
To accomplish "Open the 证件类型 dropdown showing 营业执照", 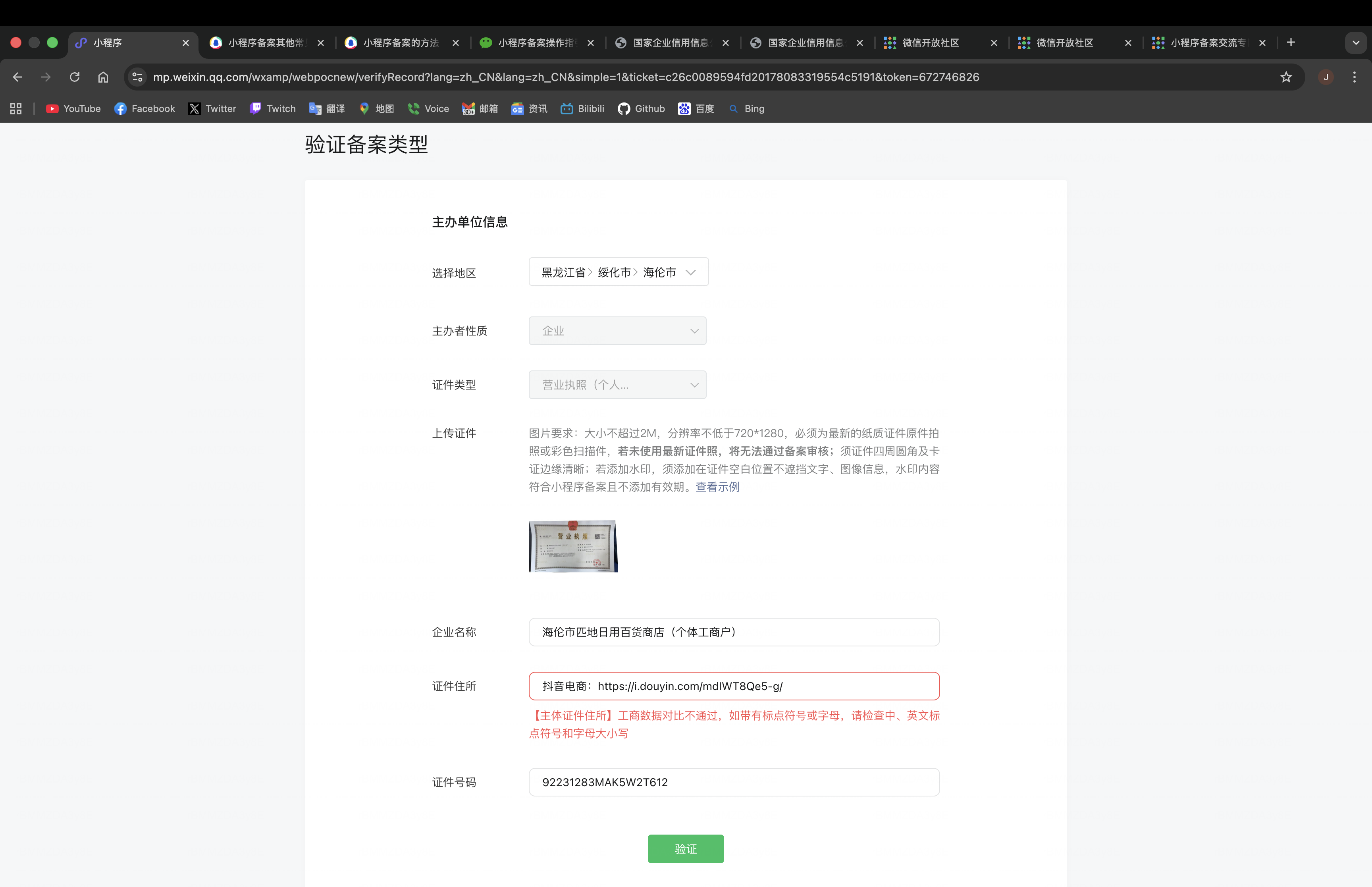I will pos(617,385).
